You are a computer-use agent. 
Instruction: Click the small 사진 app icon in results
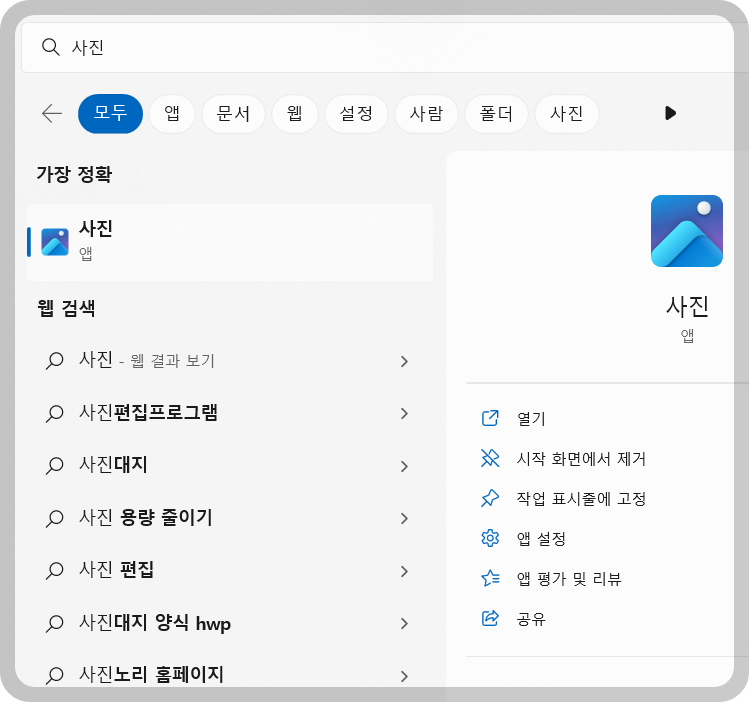pos(55,242)
